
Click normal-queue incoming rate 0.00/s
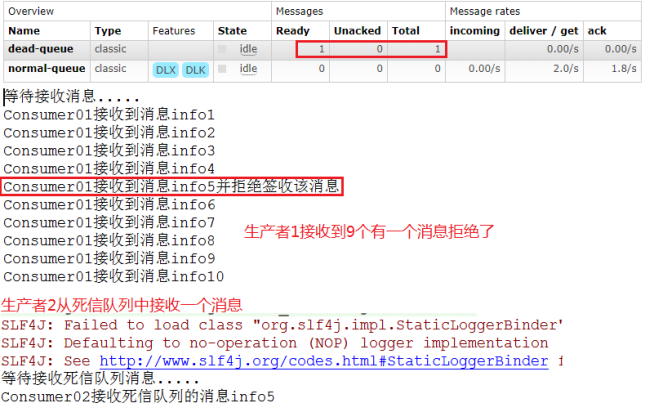(x=484, y=69)
